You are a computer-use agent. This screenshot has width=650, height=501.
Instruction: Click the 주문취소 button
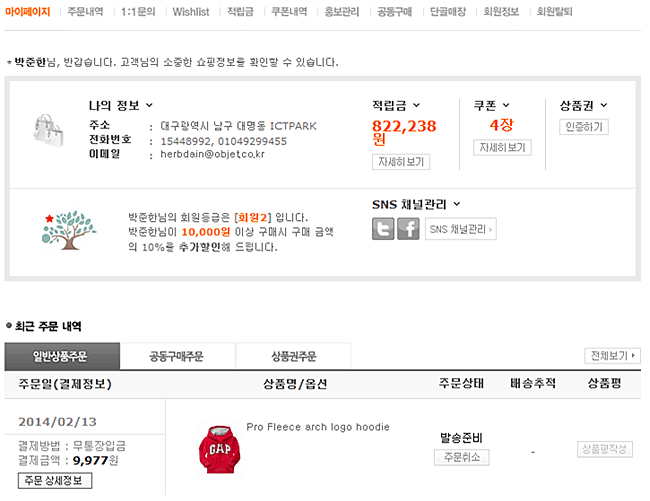click(x=461, y=457)
